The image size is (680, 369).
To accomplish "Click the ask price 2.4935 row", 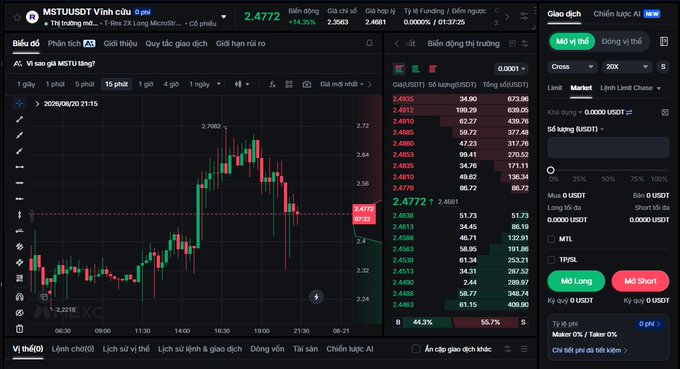I will pos(460,99).
